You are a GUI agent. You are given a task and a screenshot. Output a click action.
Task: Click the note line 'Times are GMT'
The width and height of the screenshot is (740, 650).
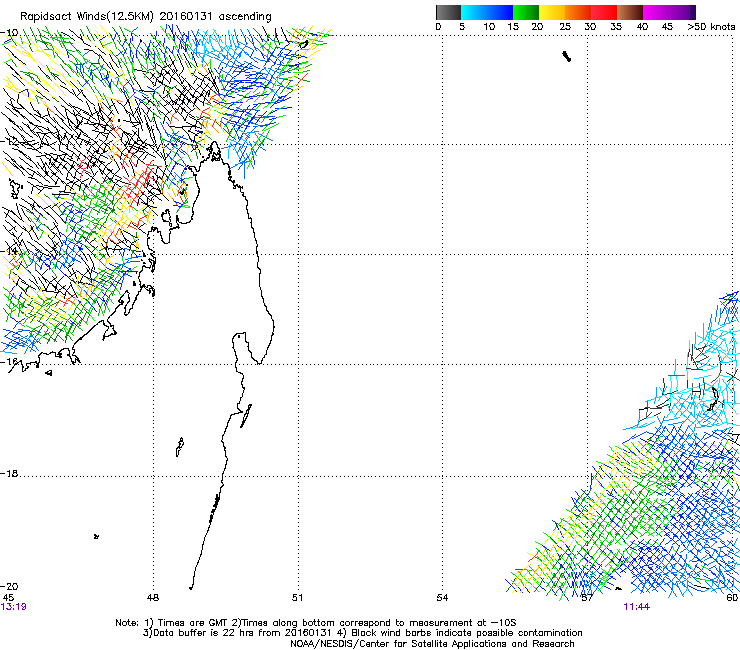click(x=195, y=623)
